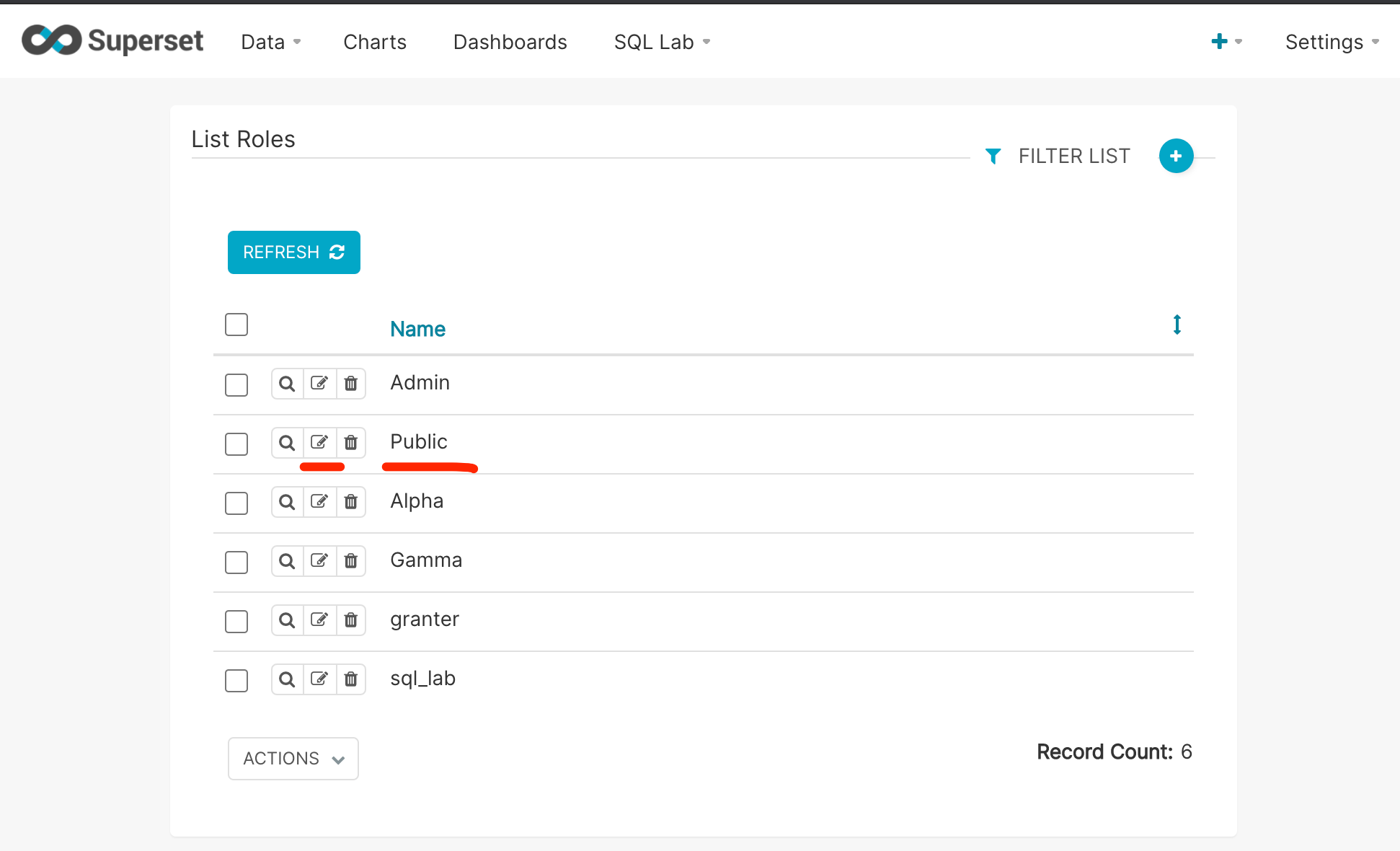Select the sql_lab row checkbox
Viewport: 1400px width, 851px height.
[x=236, y=681]
